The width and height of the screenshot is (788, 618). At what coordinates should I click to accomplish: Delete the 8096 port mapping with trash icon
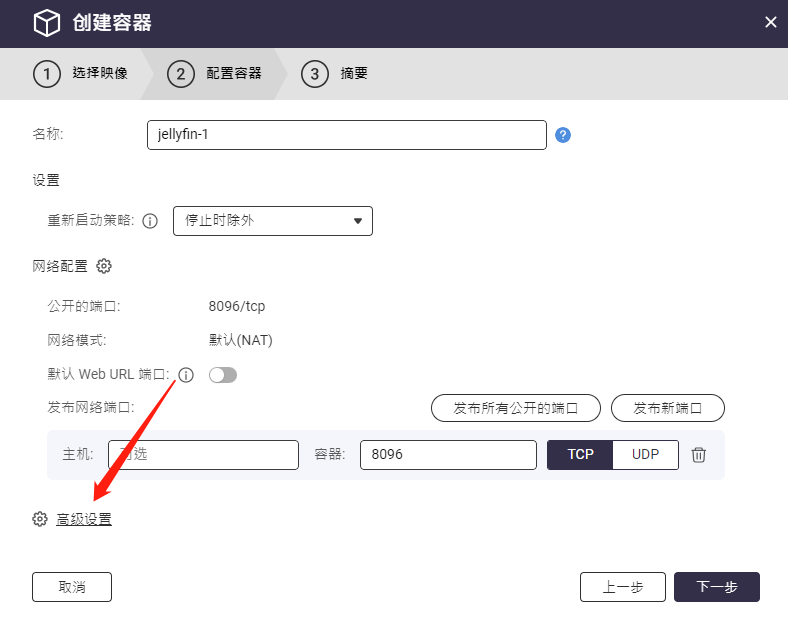(699, 455)
